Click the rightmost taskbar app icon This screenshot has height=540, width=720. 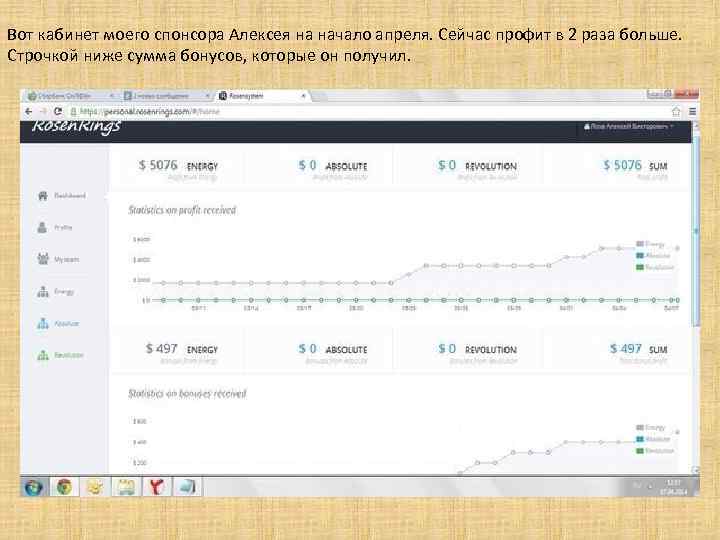tap(187, 487)
